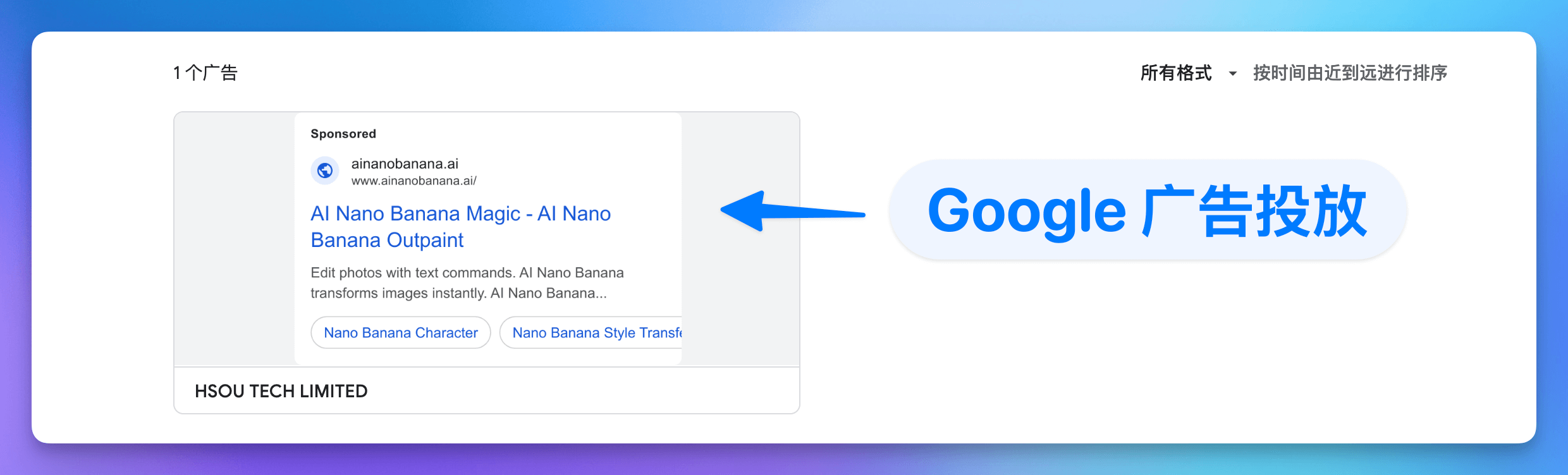The width and height of the screenshot is (1568, 475).
Task: Open the AI Nano Banana Magic ad headline
Action: click(x=460, y=226)
